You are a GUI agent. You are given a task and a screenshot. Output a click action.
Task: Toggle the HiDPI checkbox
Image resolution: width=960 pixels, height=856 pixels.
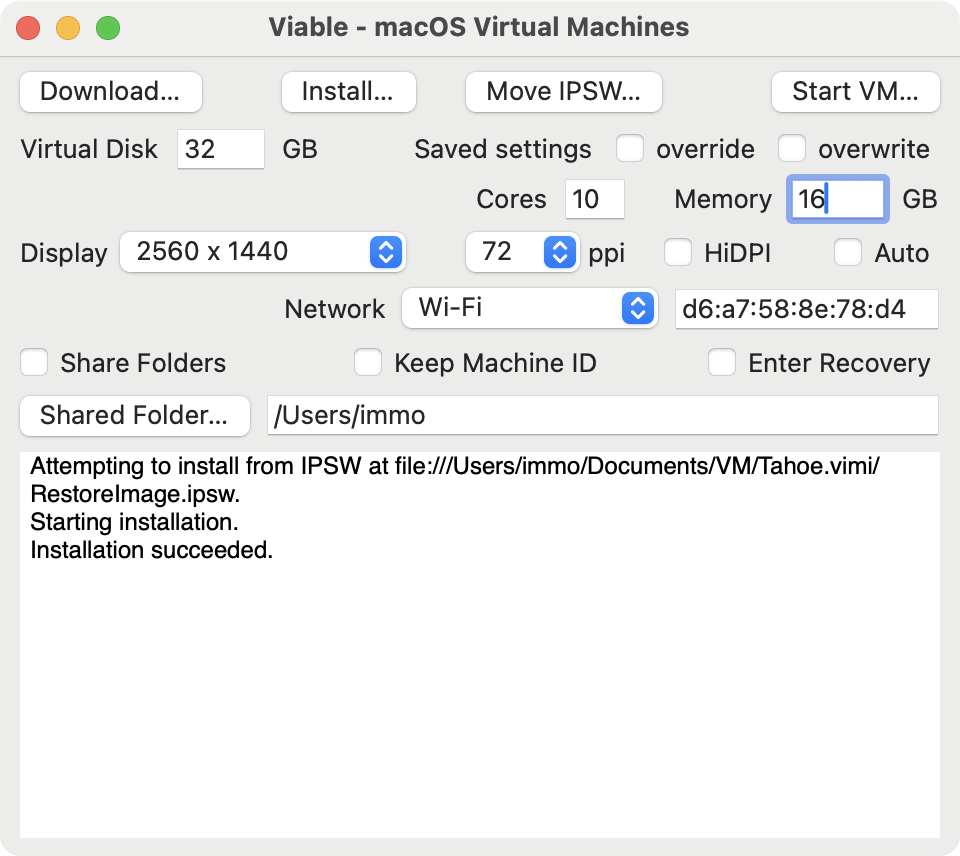coord(678,252)
